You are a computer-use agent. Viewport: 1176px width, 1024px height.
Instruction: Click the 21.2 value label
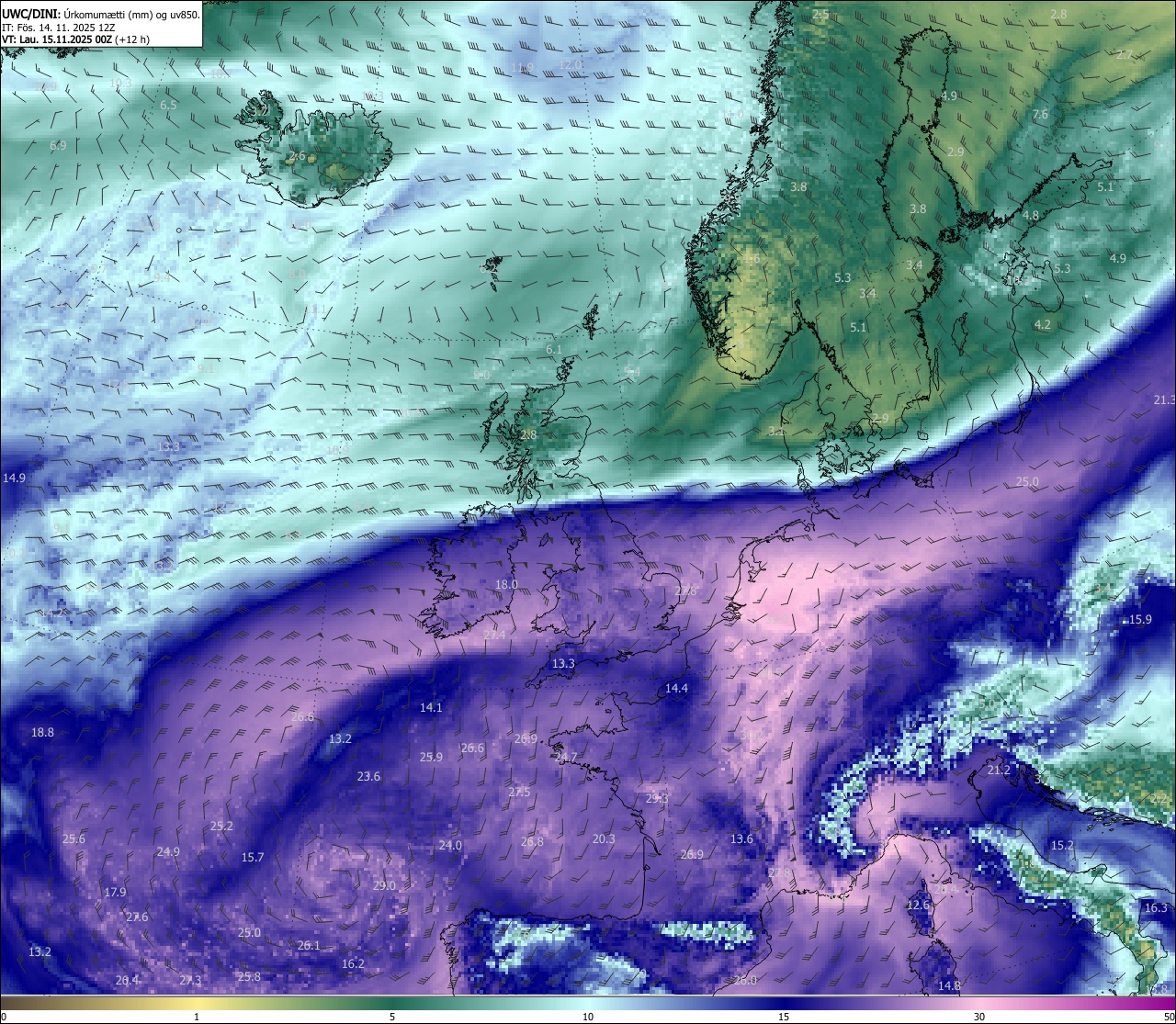999,771
